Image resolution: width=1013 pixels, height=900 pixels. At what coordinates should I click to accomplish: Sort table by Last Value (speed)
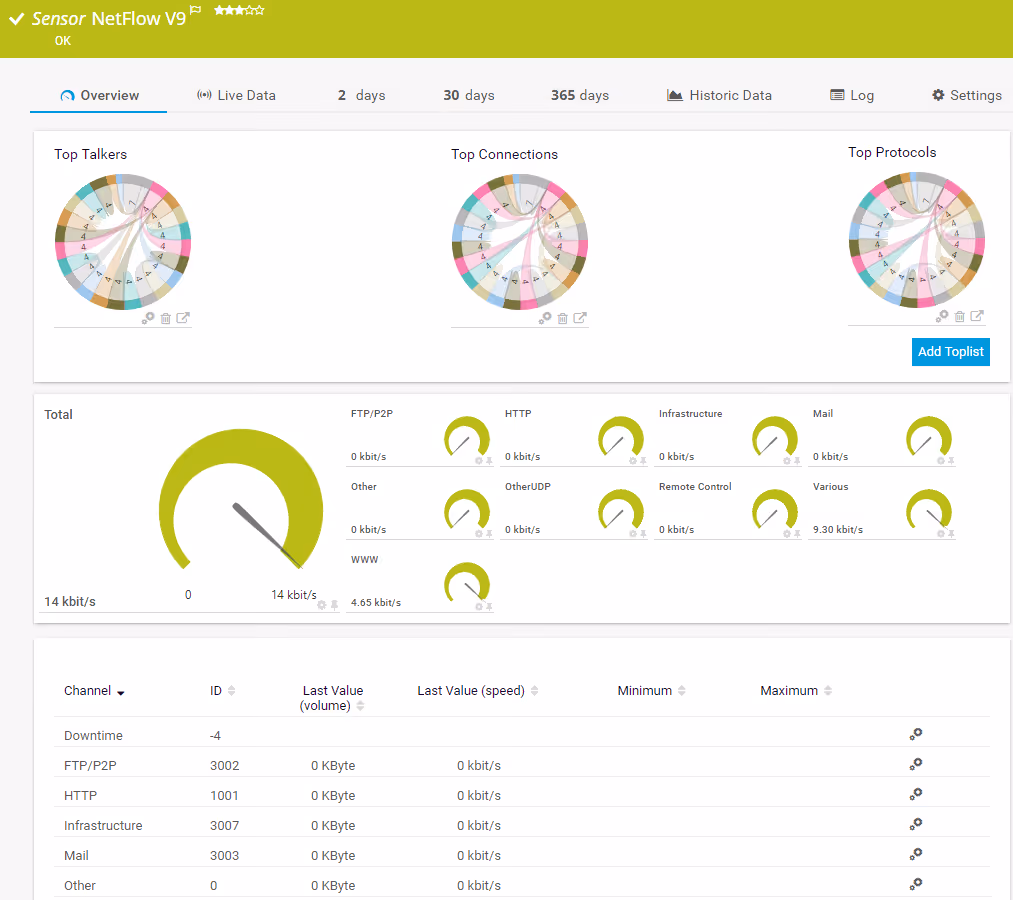[533, 690]
